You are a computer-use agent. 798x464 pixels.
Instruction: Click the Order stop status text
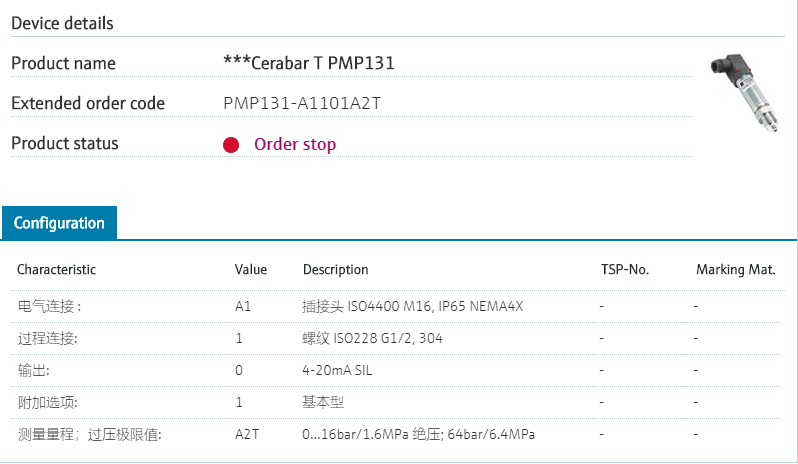coord(295,144)
